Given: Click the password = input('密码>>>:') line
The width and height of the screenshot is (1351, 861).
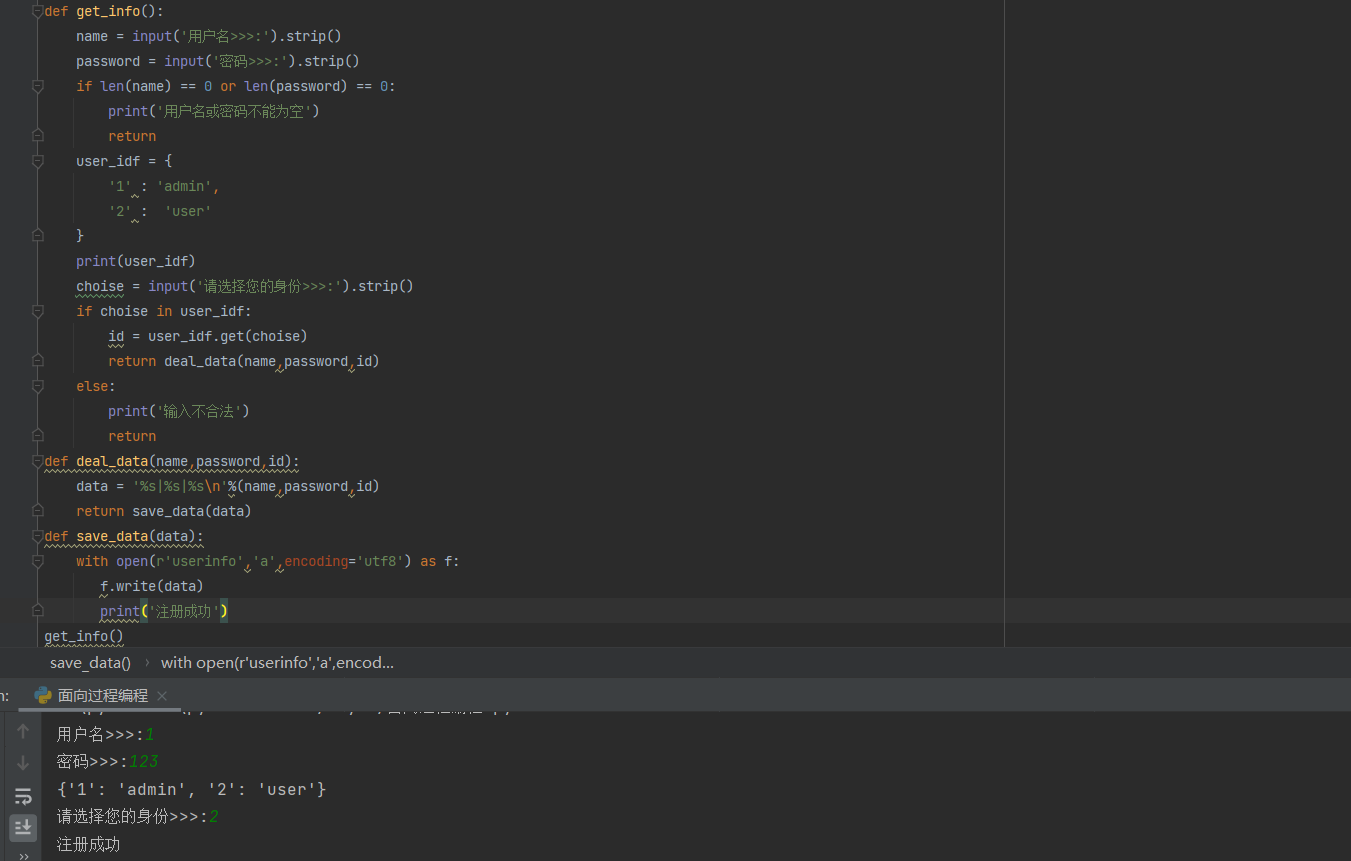Looking at the screenshot, I should click(x=218, y=61).
